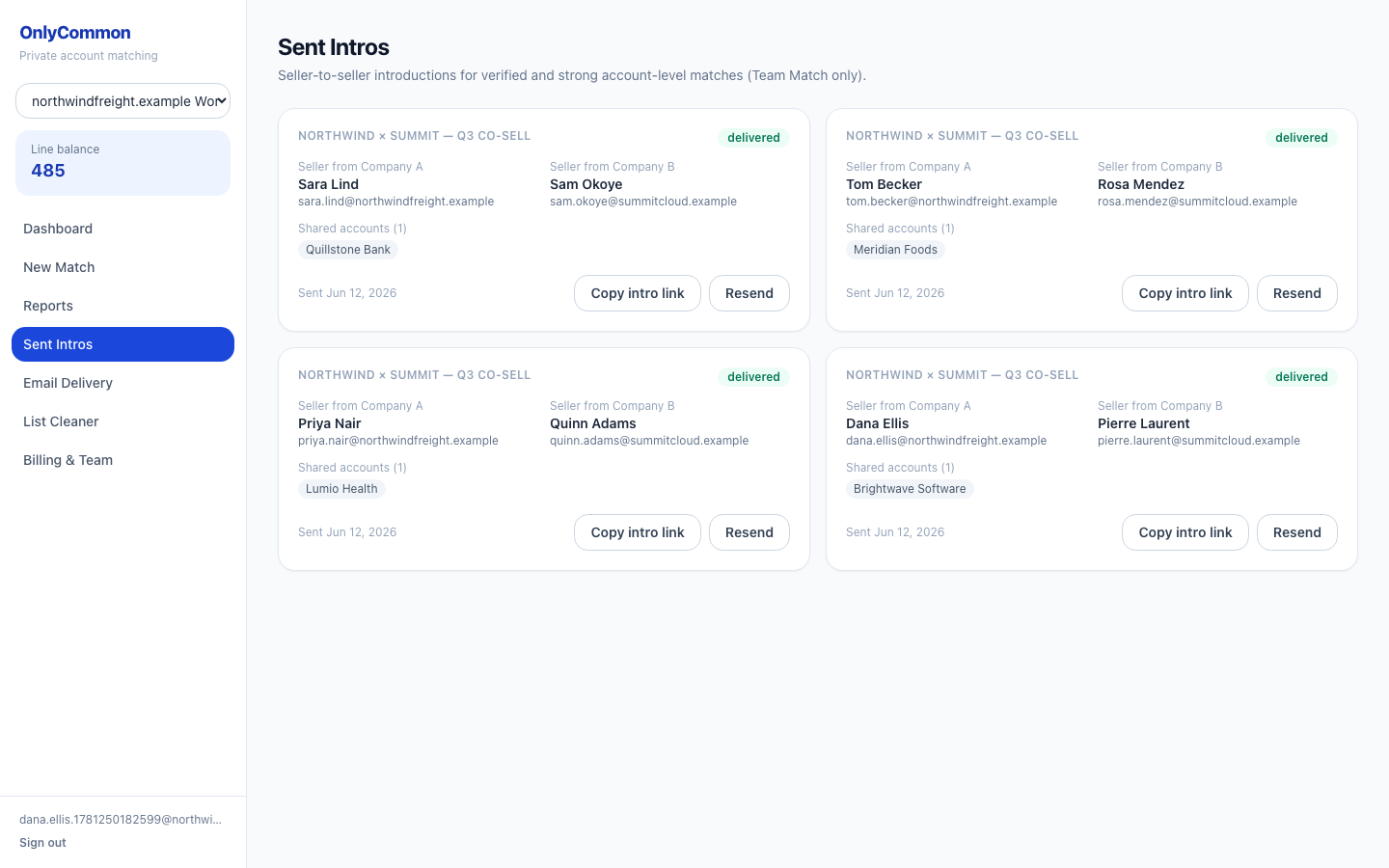Click the Sent Intros page heading
Viewport: 1389px width, 868px height.
click(x=334, y=47)
